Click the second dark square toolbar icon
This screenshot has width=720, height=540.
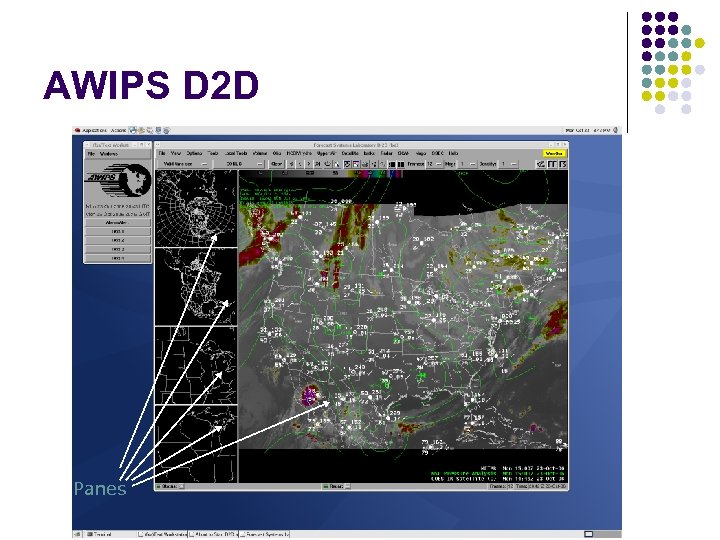coord(401,164)
